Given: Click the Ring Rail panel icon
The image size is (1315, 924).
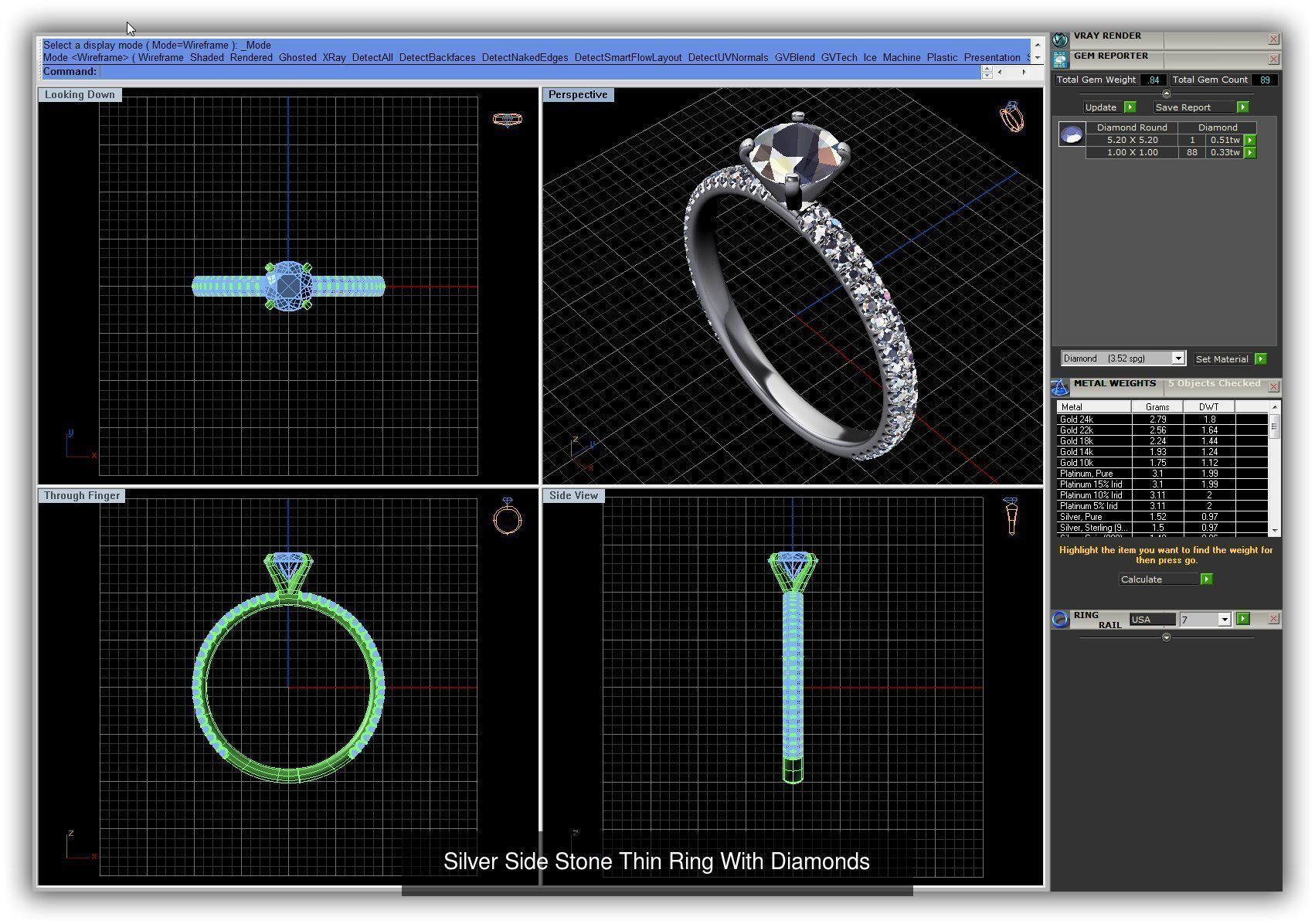Looking at the screenshot, I should tap(1060, 619).
